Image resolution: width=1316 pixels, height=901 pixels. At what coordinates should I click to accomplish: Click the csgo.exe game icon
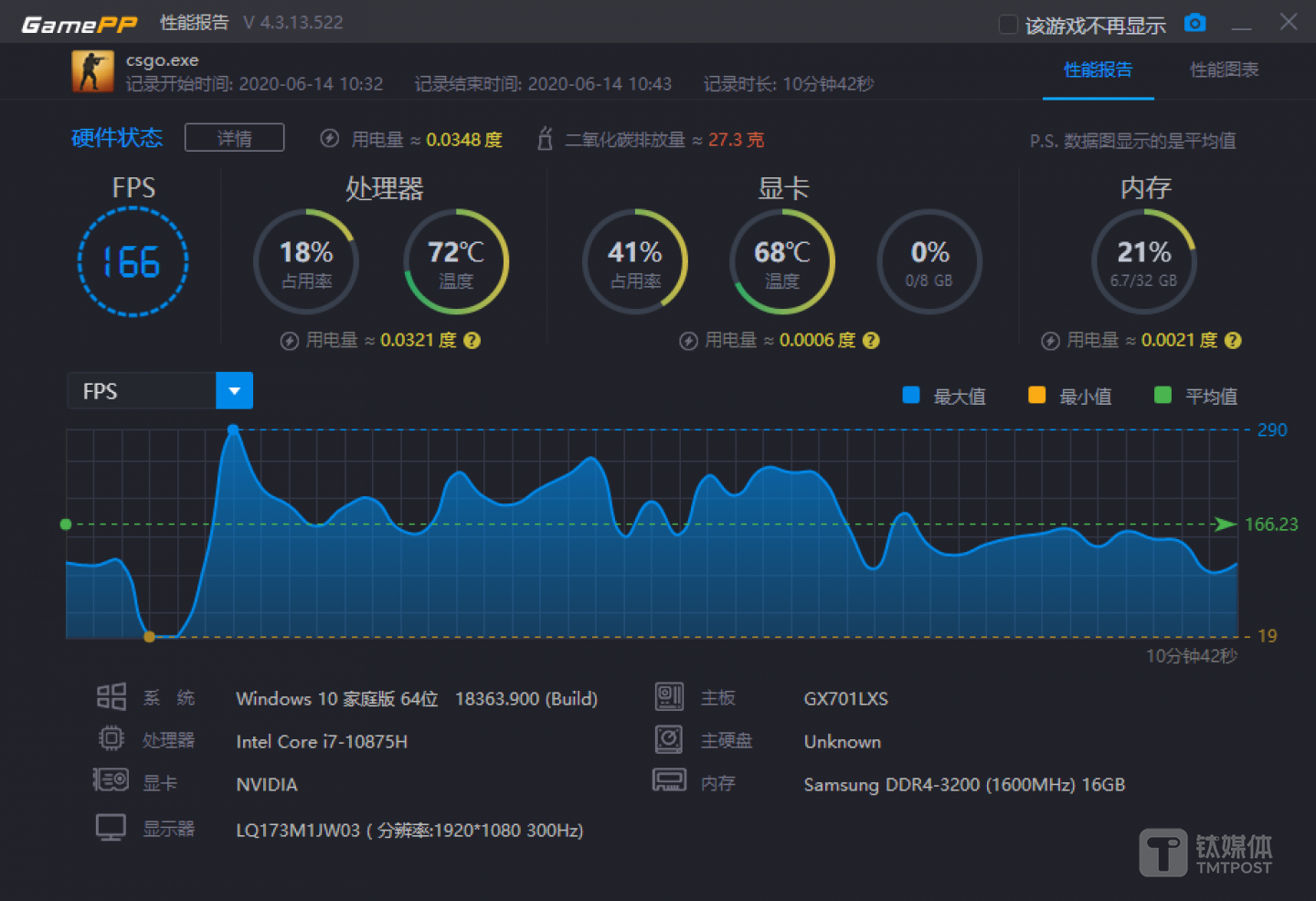91,71
